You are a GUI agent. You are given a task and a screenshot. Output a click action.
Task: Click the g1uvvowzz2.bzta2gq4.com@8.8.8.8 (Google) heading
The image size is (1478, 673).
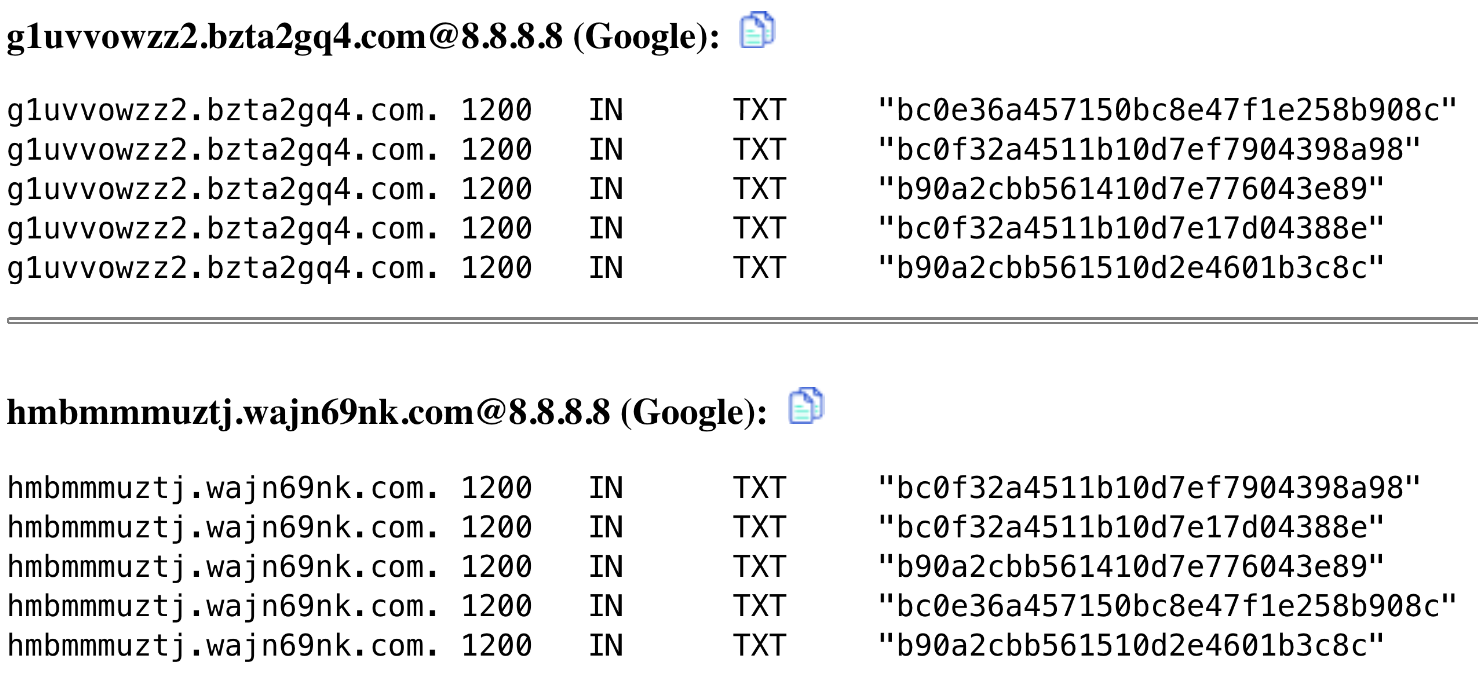point(363,37)
